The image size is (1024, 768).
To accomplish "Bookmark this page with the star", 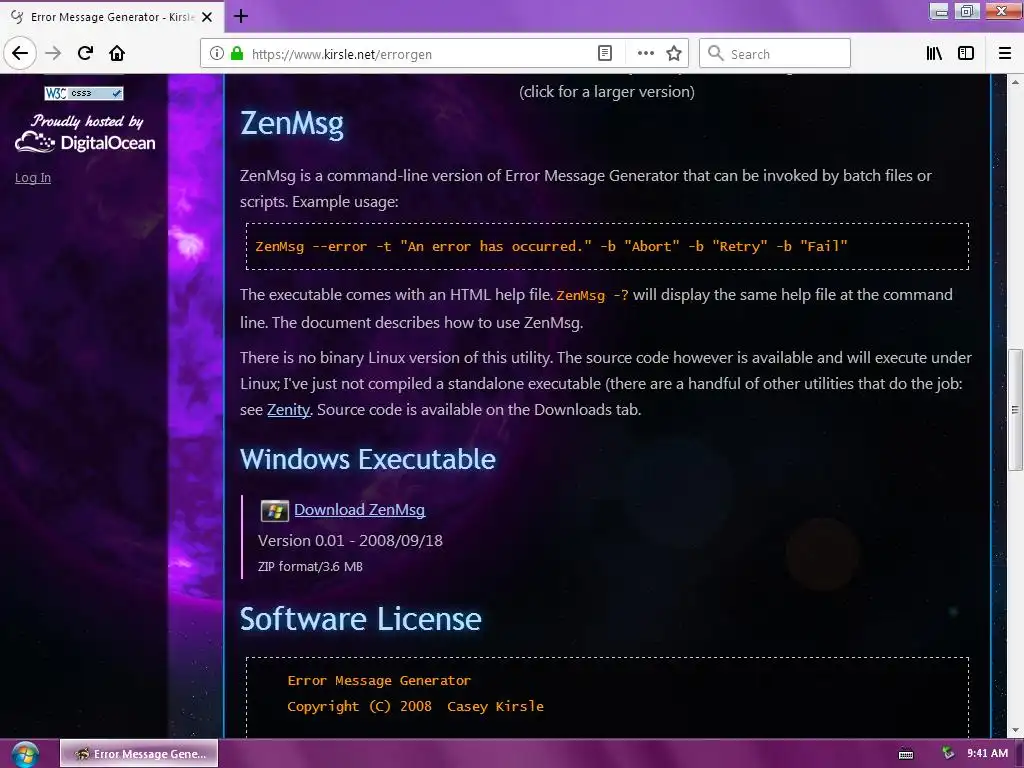I will click(x=674, y=54).
